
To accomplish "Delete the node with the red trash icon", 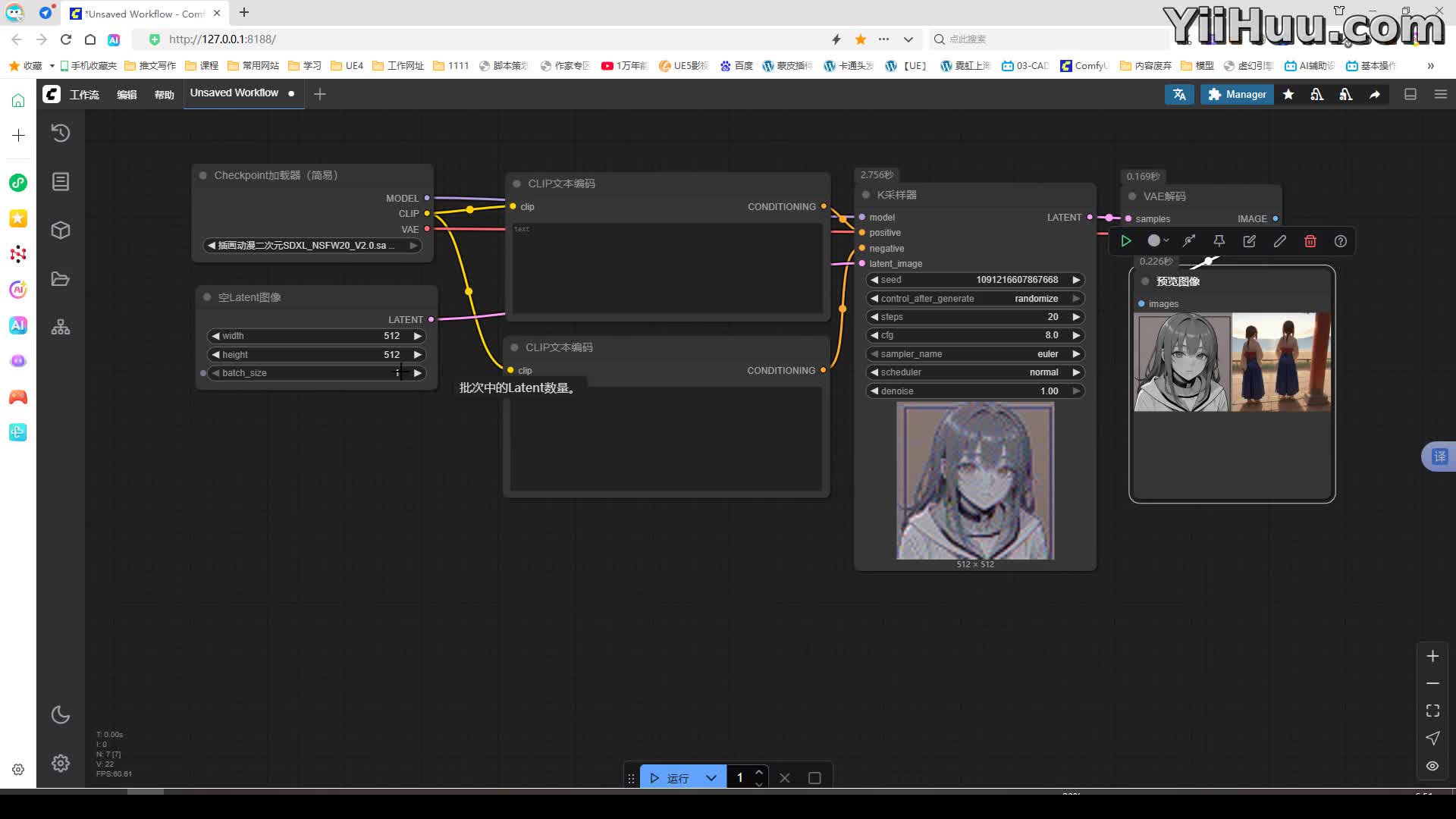I will [x=1310, y=241].
